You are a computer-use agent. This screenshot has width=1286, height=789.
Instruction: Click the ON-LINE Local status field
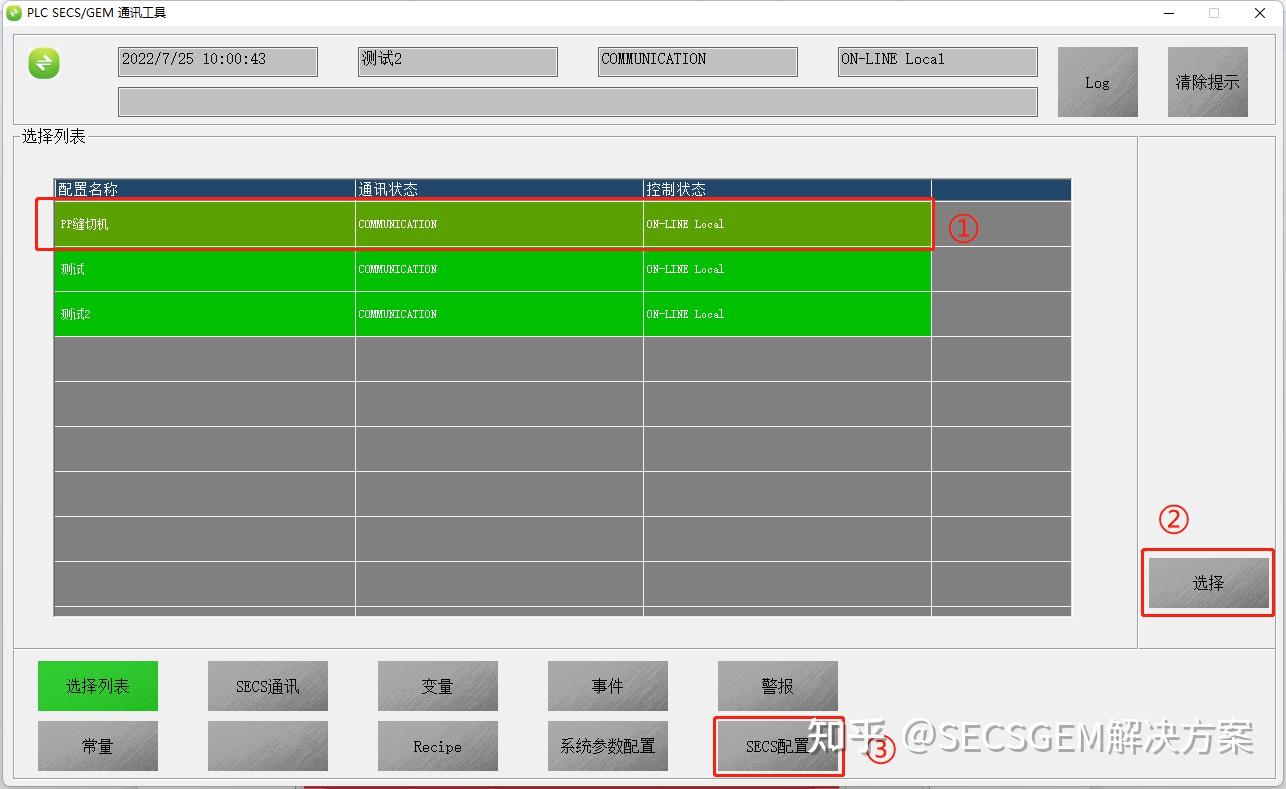tap(936, 61)
